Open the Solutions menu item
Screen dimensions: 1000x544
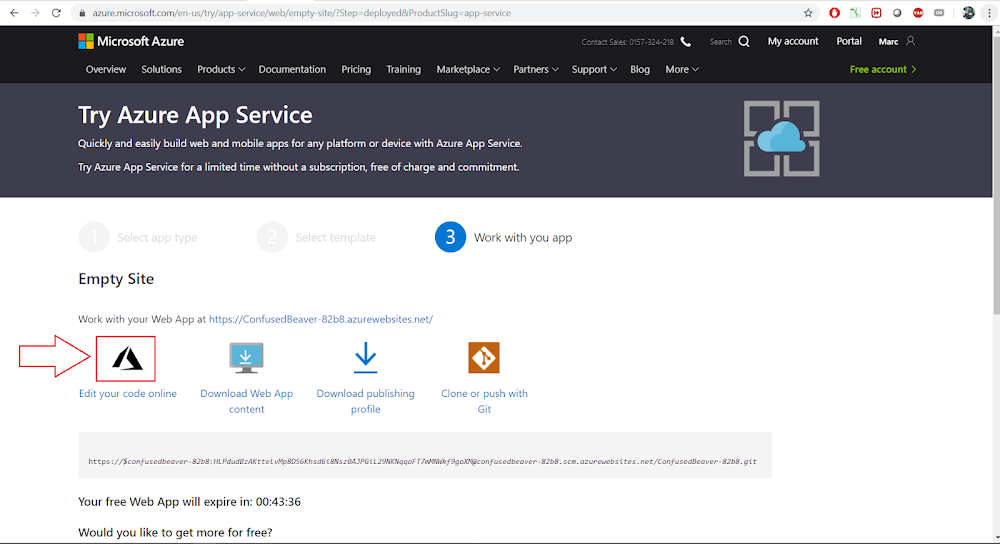tap(161, 70)
